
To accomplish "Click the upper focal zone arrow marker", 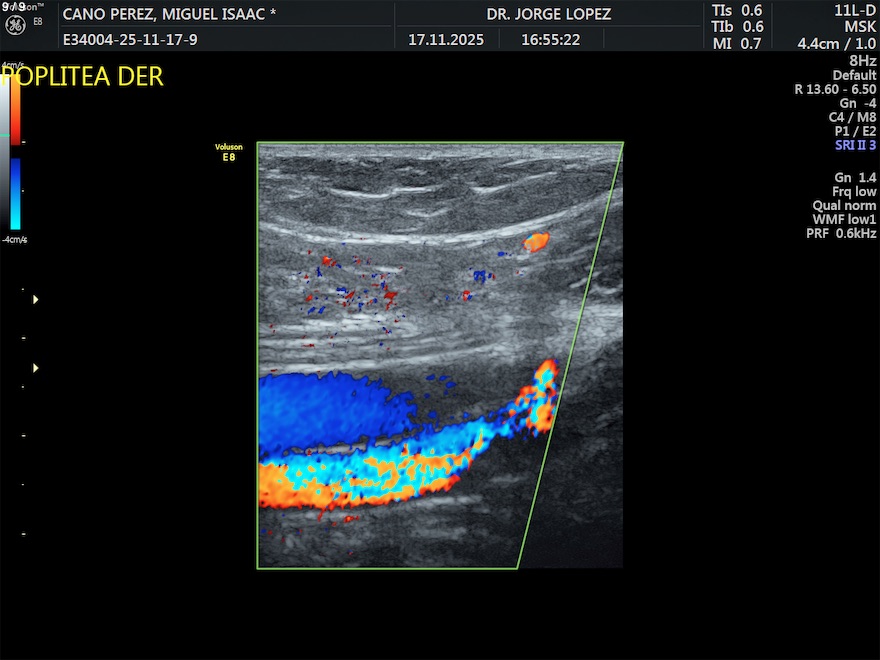I will pos(37,299).
